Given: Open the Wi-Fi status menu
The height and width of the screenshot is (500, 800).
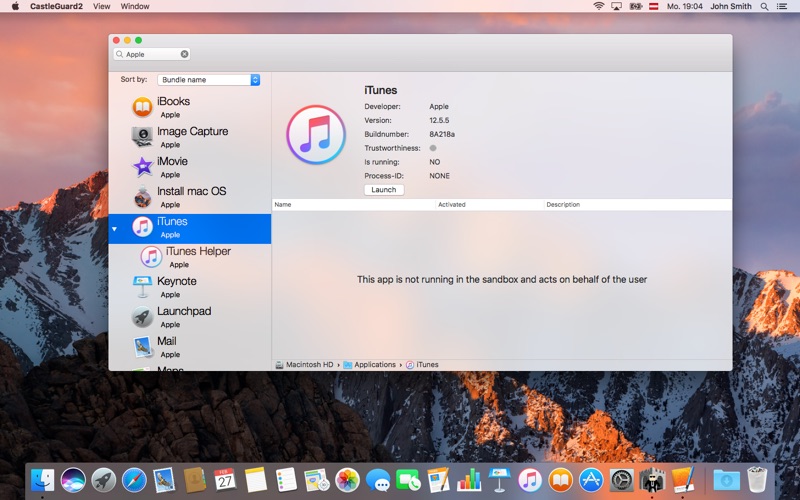Looking at the screenshot, I should (x=599, y=6).
